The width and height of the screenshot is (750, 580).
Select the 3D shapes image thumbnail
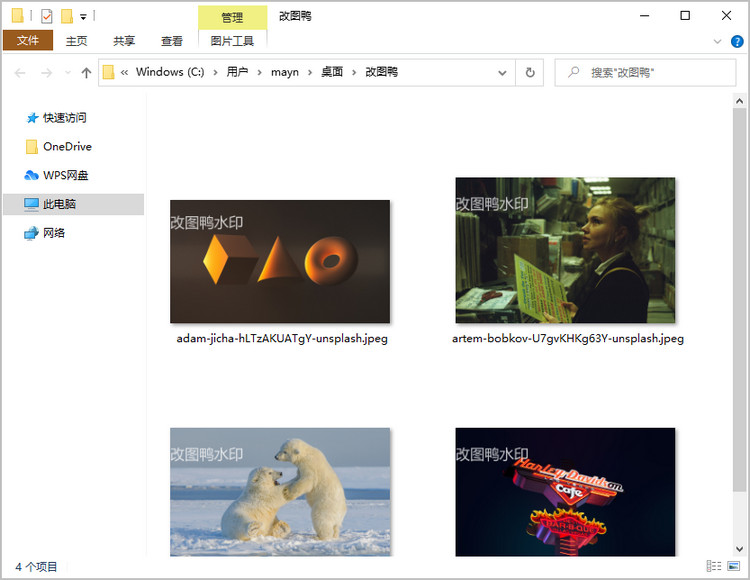coord(280,262)
